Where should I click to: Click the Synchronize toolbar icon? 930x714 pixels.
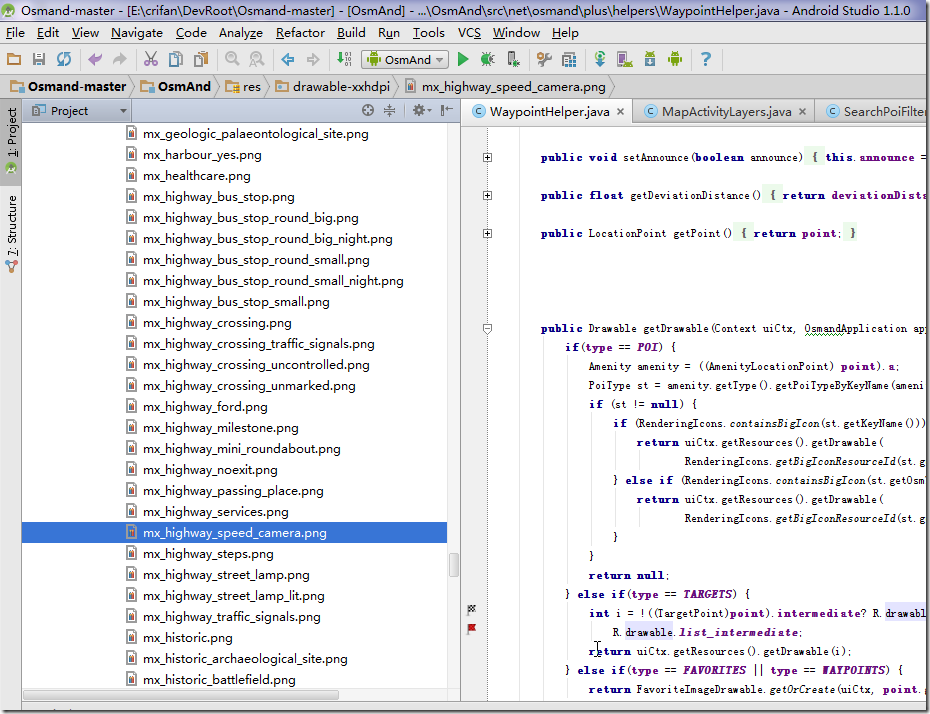click(x=63, y=60)
